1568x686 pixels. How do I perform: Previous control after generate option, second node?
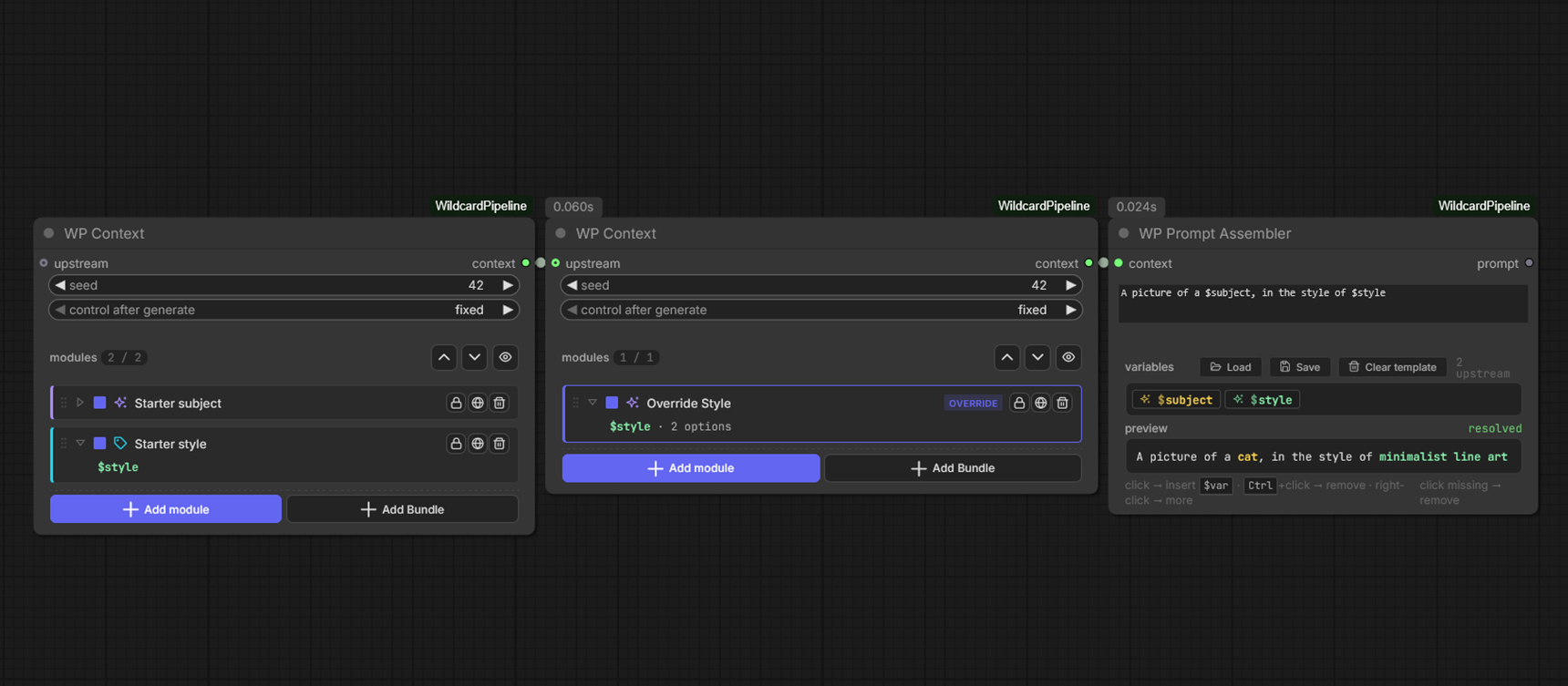573,310
